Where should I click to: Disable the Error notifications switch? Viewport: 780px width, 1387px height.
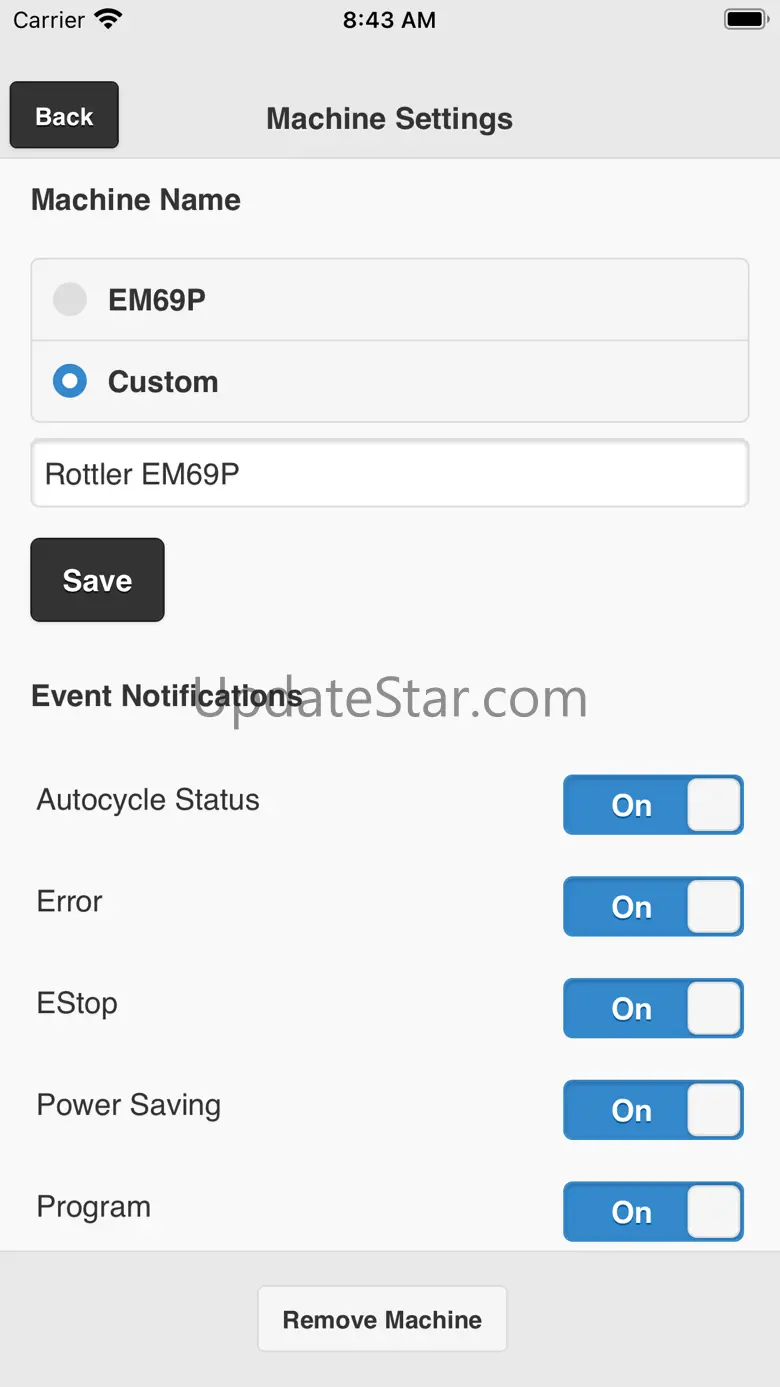click(x=653, y=907)
